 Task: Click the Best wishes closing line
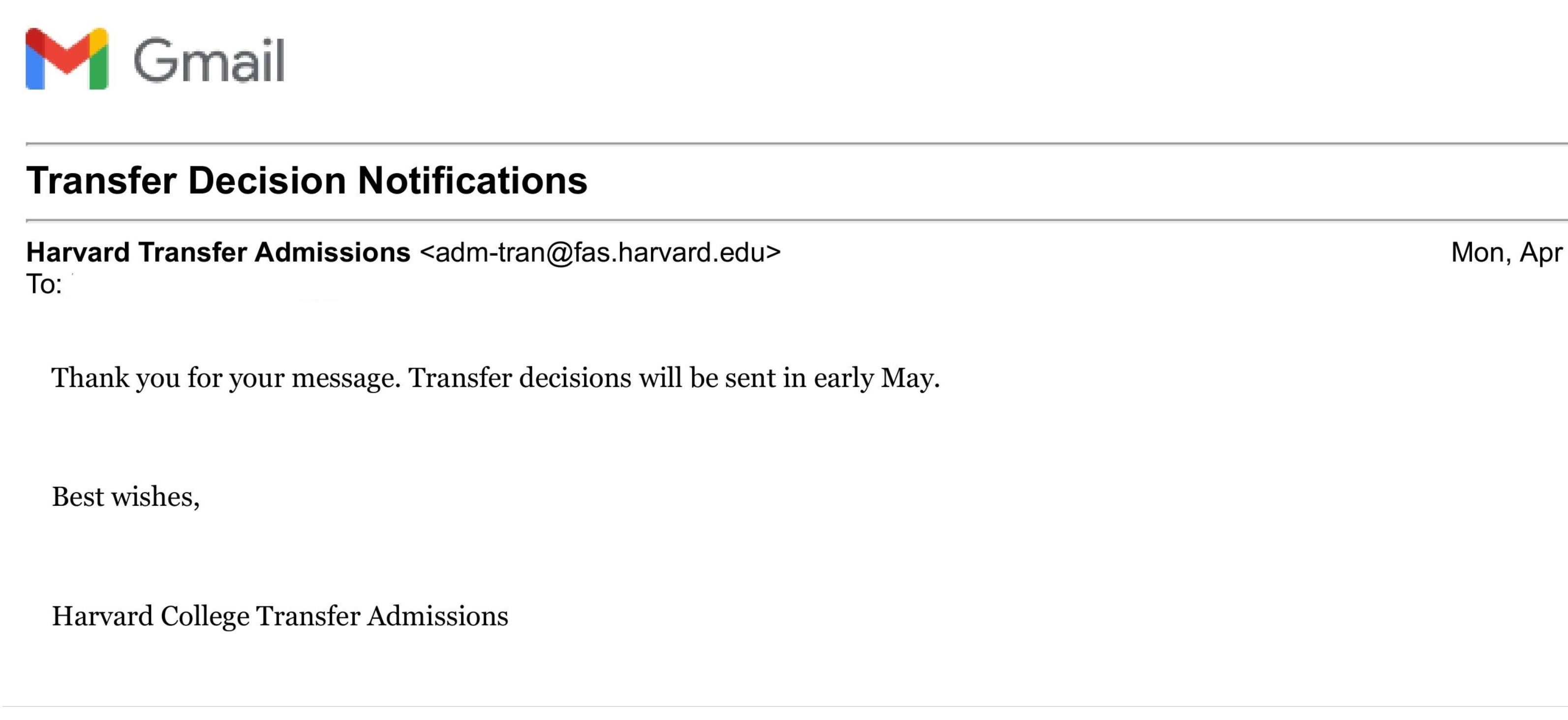125,497
